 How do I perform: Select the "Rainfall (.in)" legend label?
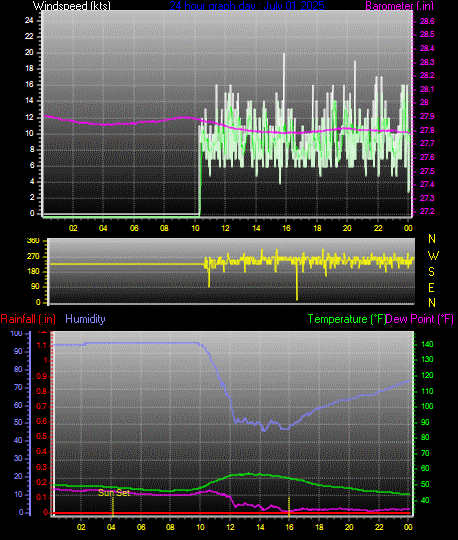(x=28, y=319)
